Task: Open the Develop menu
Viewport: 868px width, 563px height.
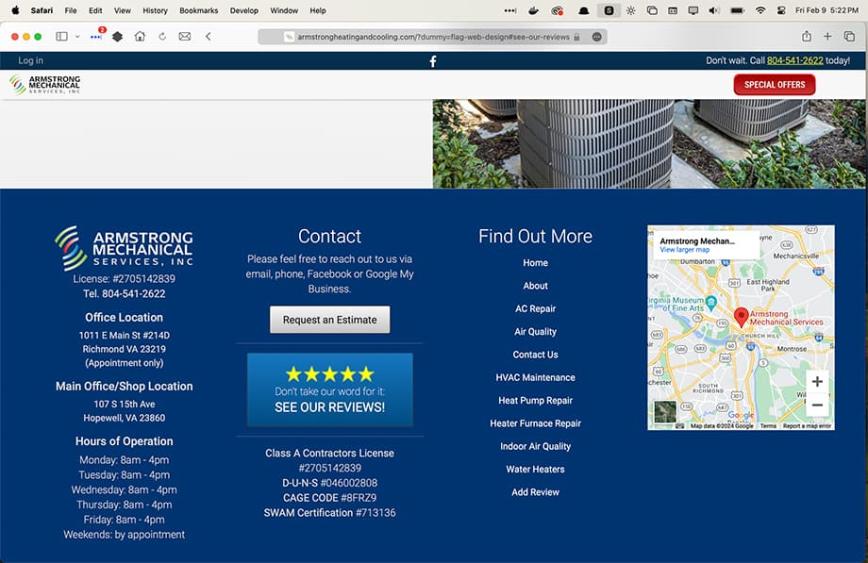Action: tap(244, 11)
